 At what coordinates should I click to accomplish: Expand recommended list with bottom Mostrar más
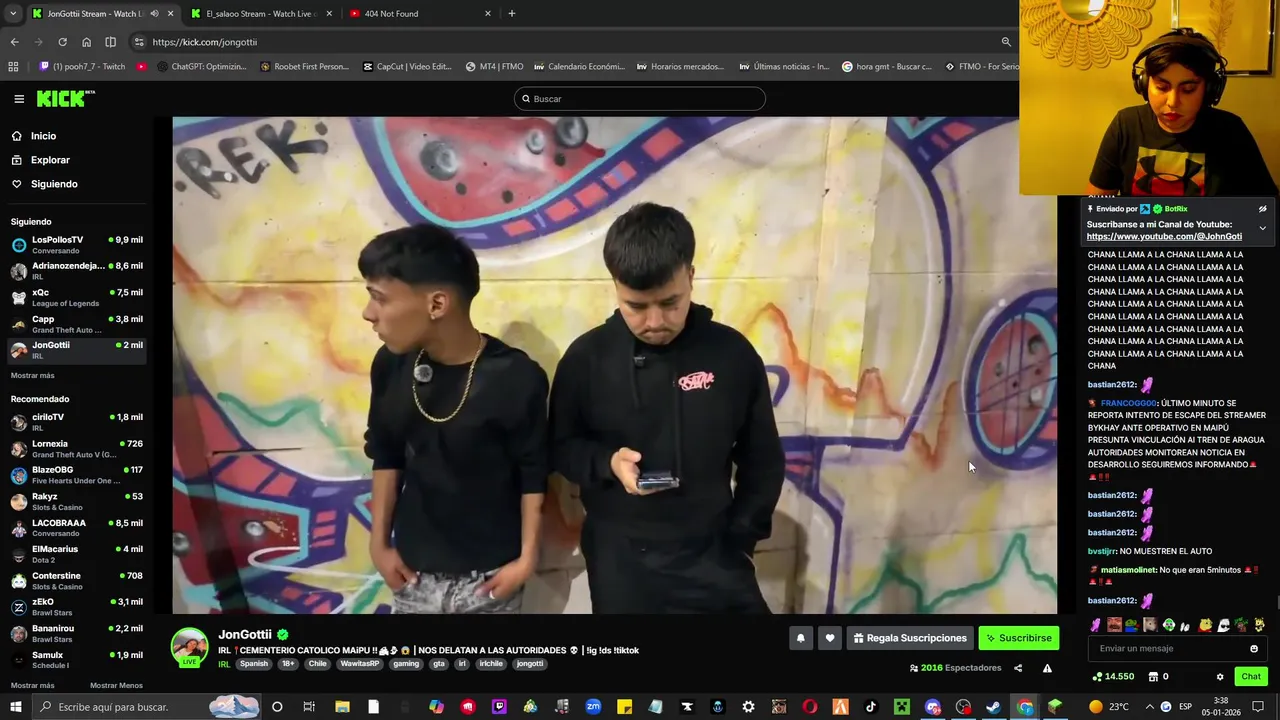(32, 686)
